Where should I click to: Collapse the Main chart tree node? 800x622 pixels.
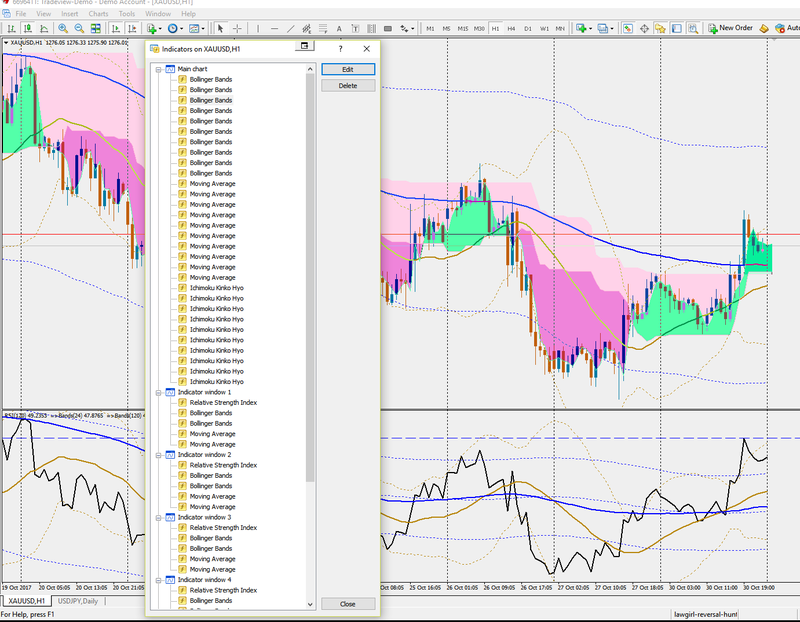tap(157, 69)
